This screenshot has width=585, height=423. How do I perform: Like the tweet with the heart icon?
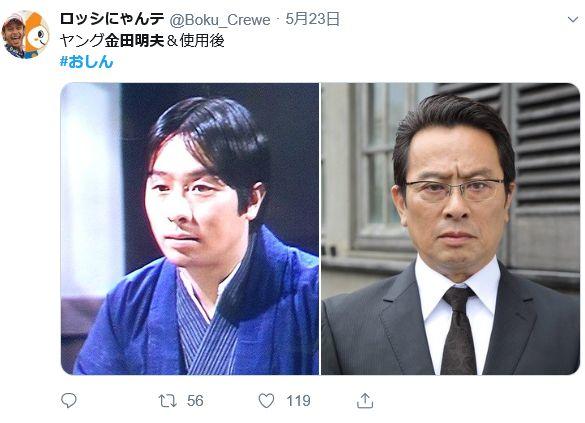point(266,401)
